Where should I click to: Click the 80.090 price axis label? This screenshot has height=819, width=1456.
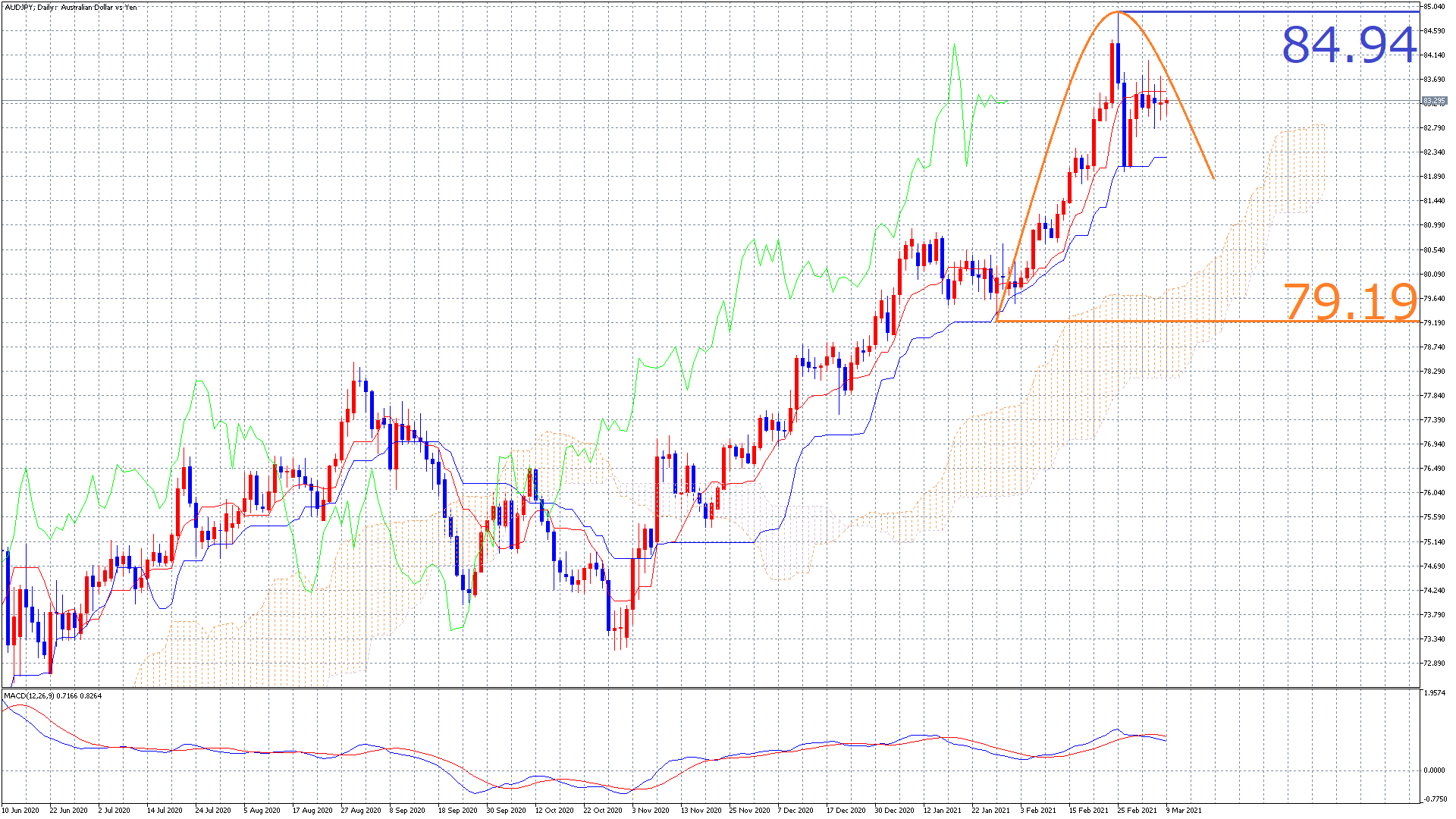(1434, 275)
